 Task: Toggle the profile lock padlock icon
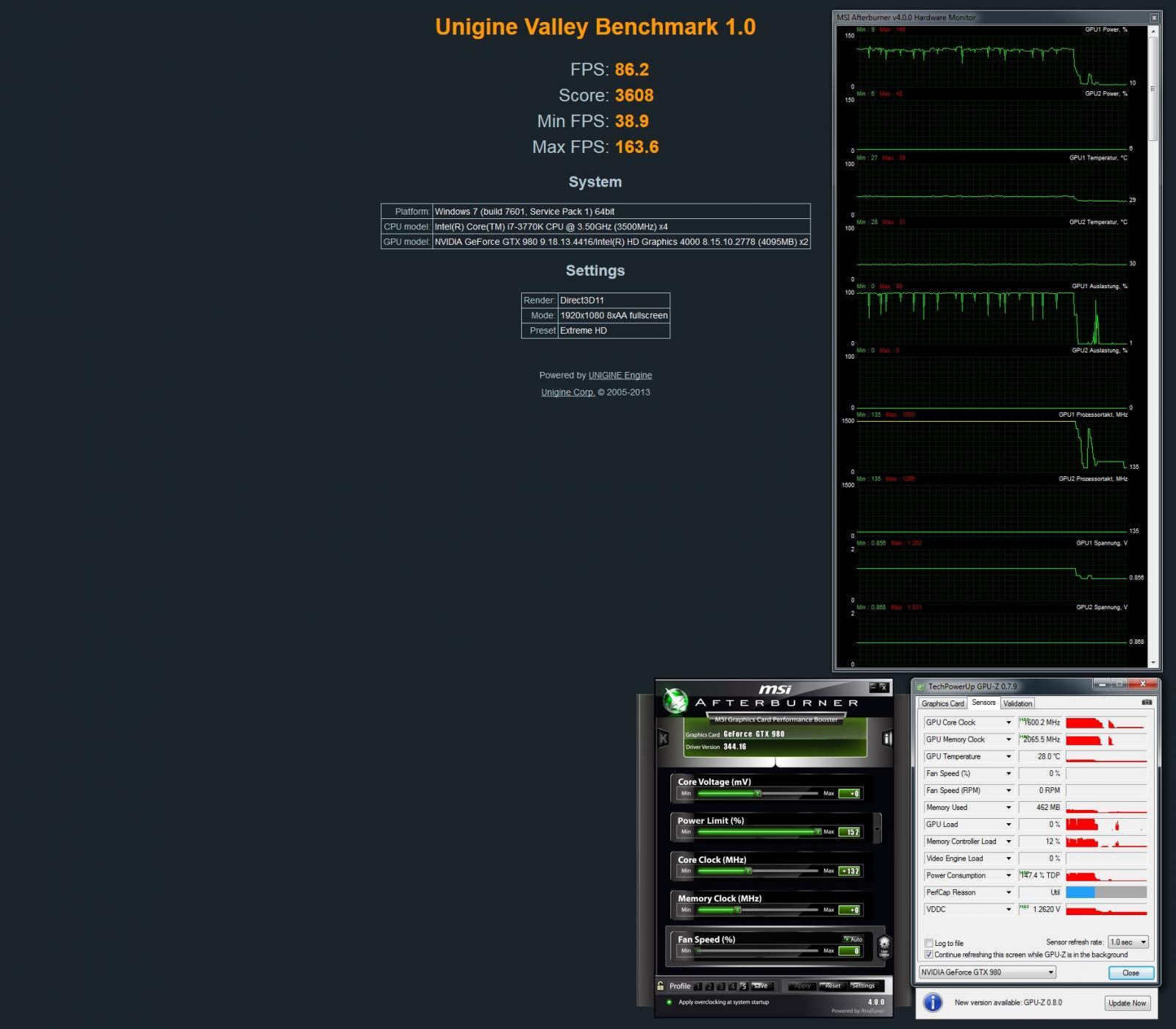coord(661,986)
